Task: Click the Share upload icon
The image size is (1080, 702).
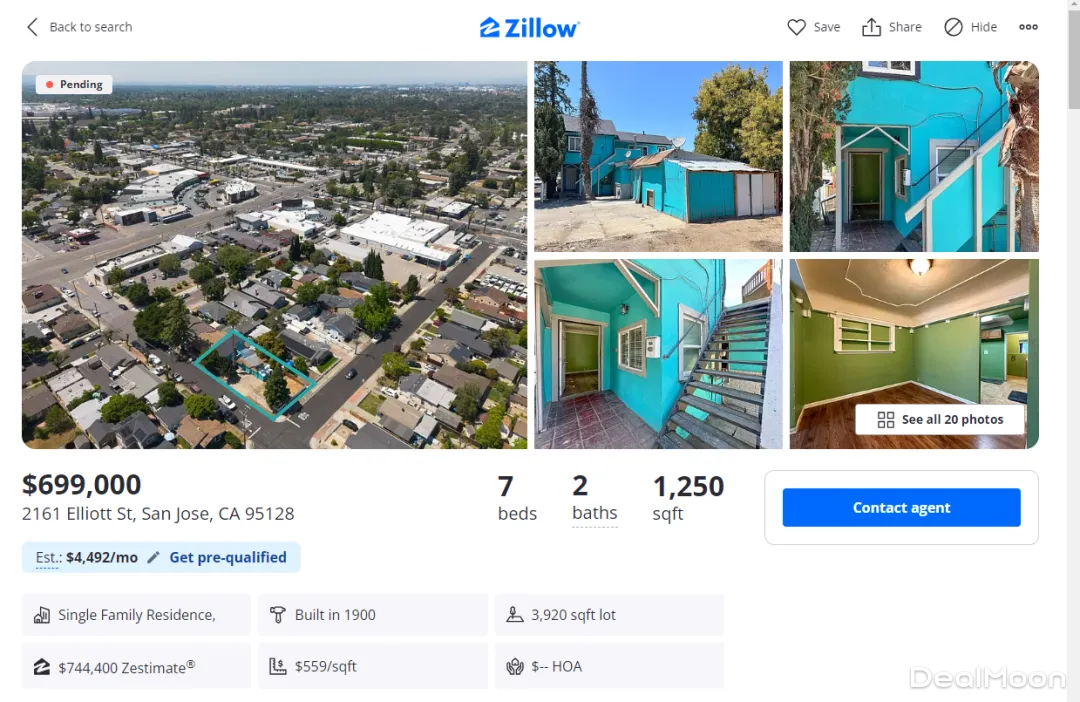Action: pos(871,27)
